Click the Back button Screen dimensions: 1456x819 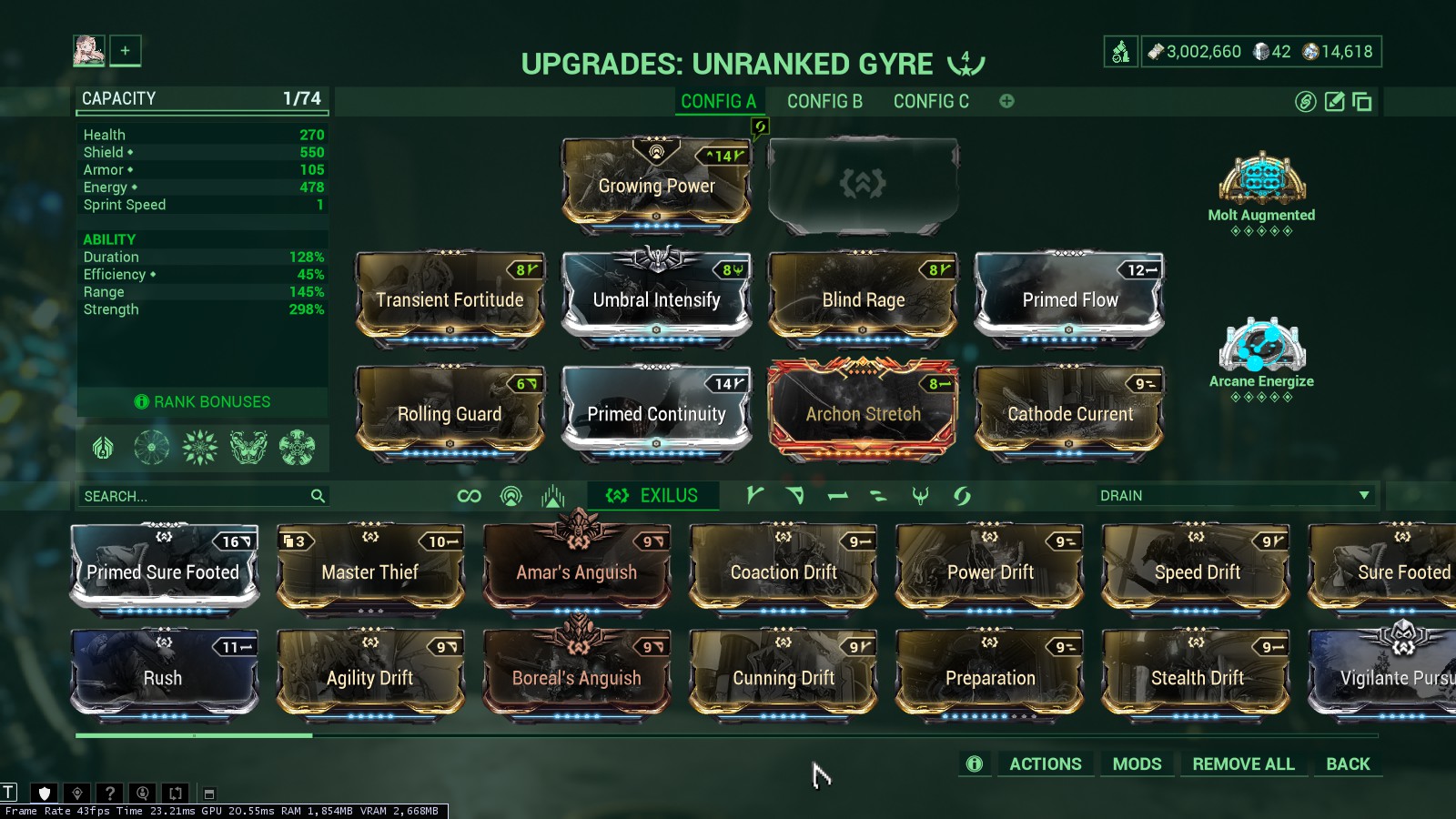[1348, 763]
